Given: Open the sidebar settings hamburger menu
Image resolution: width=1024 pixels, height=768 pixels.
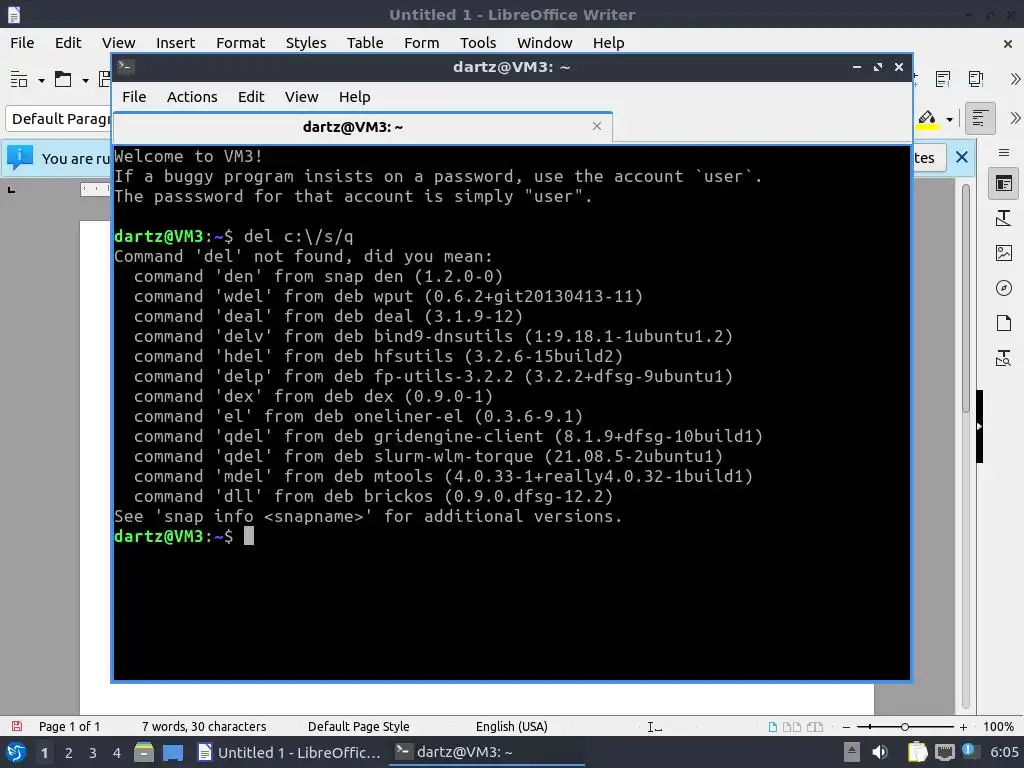Looking at the screenshot, I should click(x=1004, y=153).
